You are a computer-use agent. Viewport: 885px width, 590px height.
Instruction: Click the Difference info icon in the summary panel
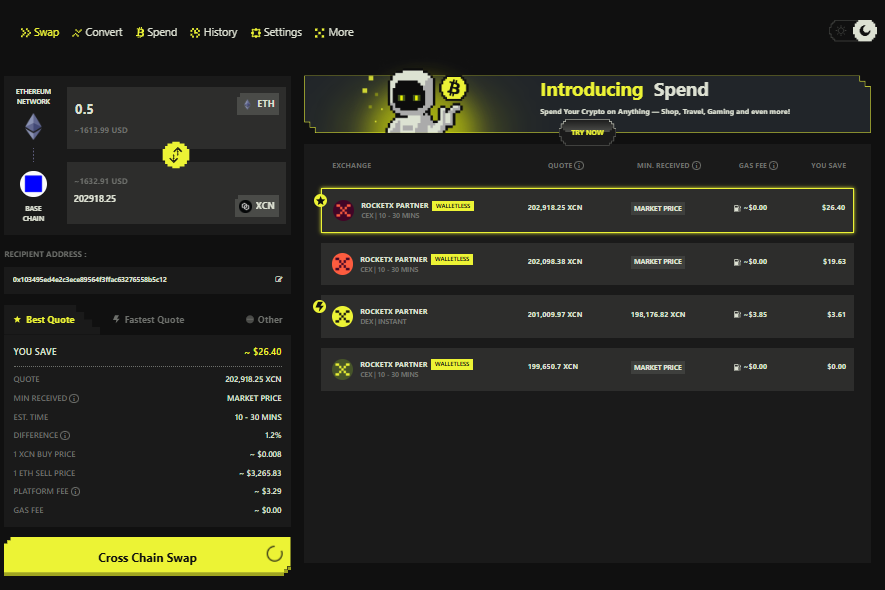coord(63,435)
